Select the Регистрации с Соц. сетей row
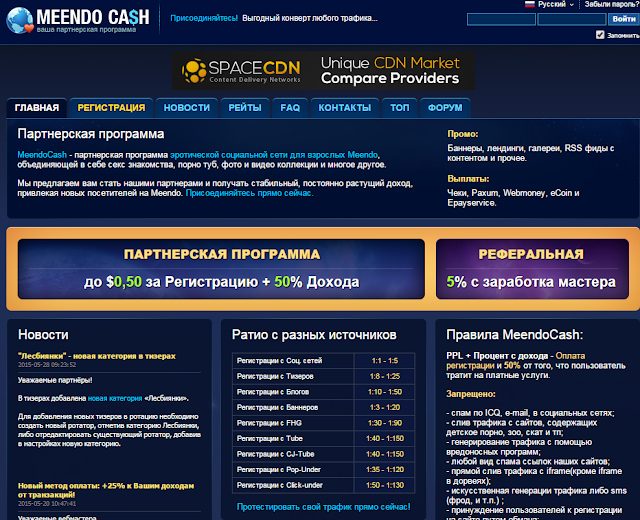The image size is (640, 520). pyautogui.click(x=324, y=361)
